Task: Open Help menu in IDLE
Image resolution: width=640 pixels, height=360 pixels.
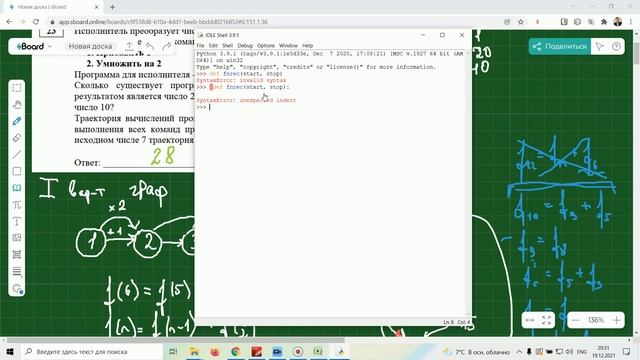Action: point(308,45)
